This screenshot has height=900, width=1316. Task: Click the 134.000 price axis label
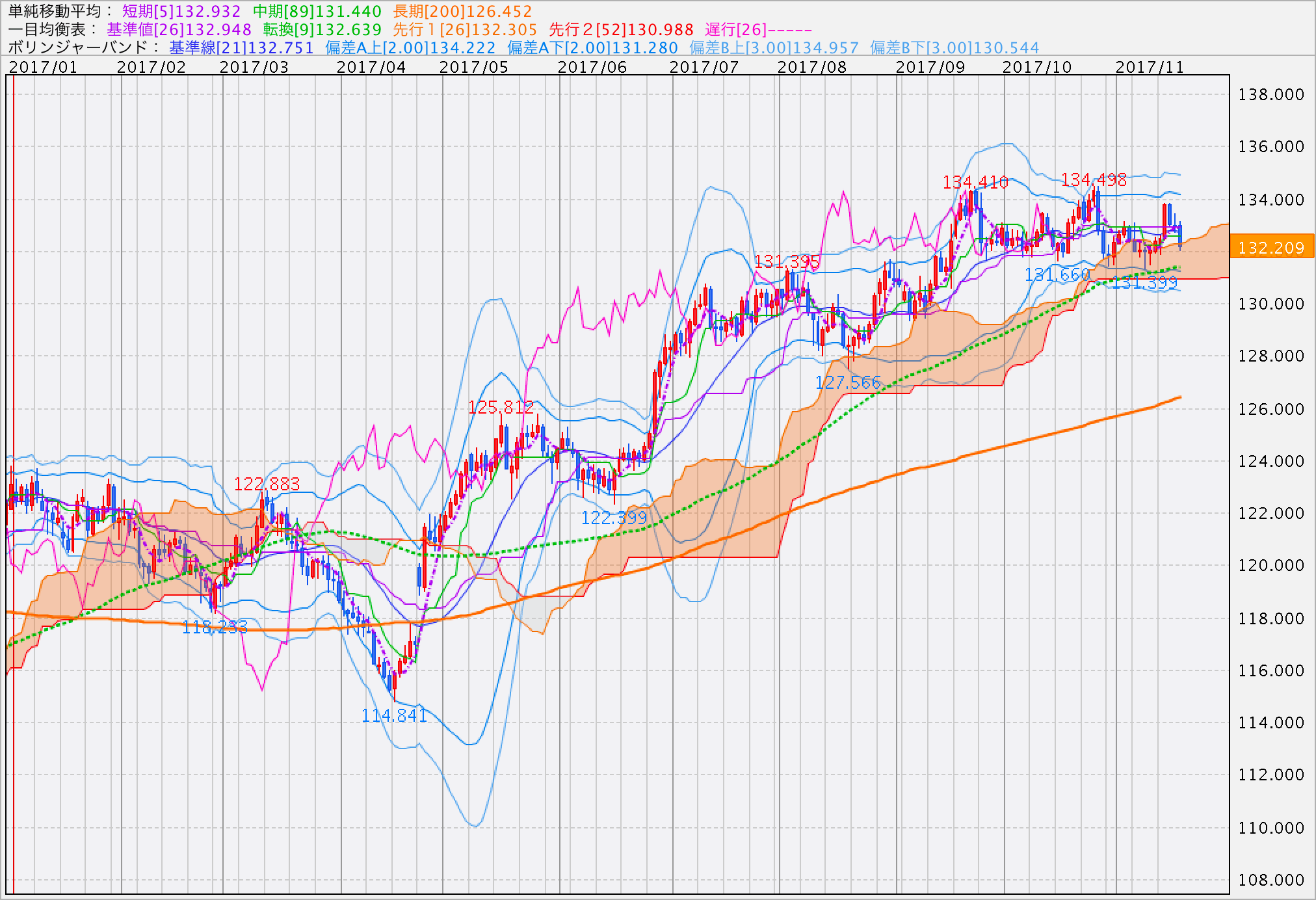point(1271,200)
